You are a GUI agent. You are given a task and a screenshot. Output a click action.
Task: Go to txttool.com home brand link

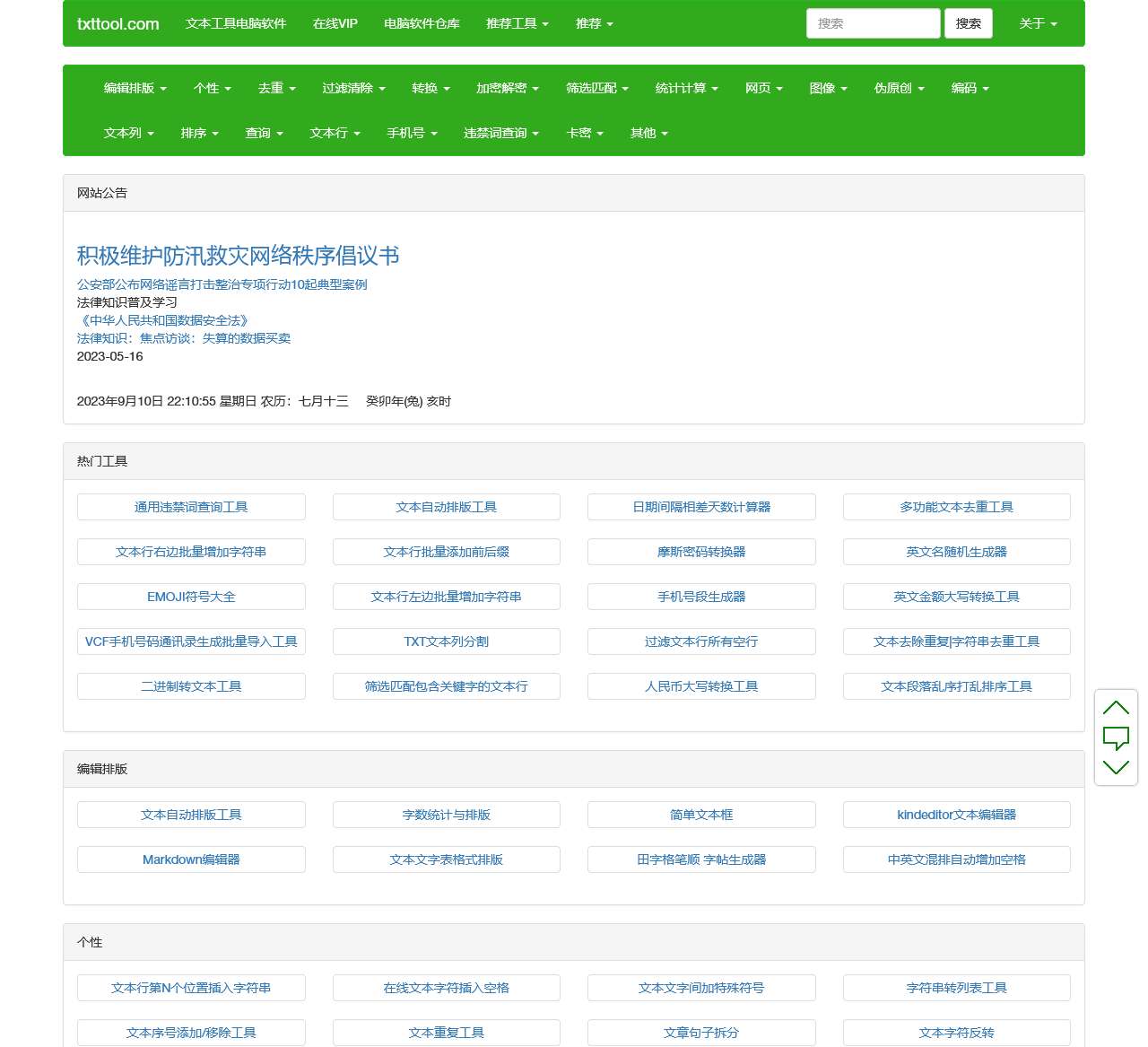117,23
